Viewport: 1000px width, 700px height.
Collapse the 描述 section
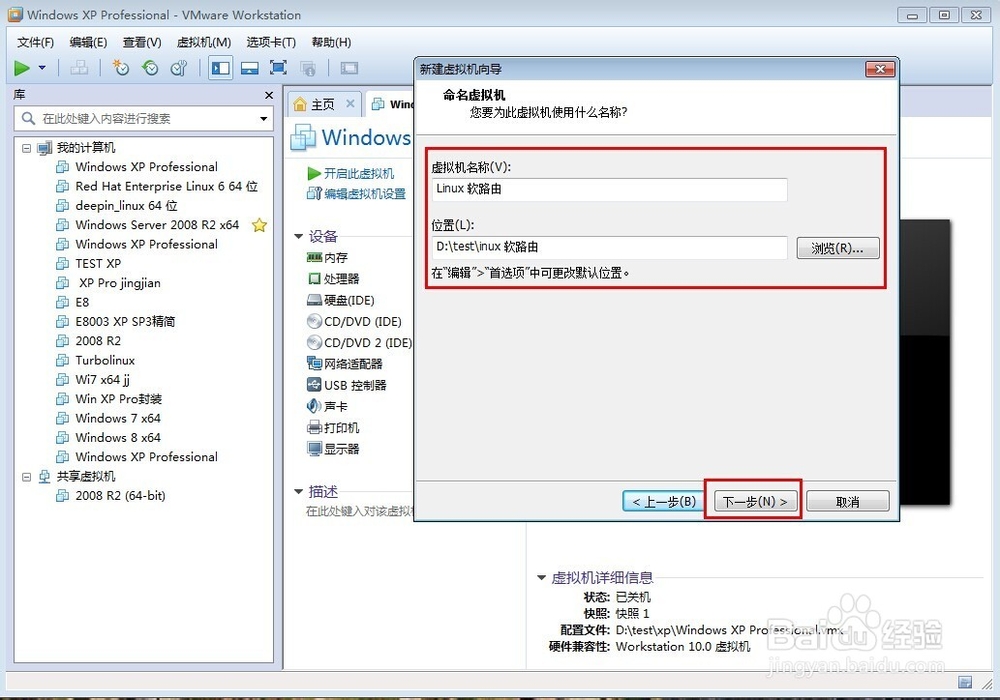tap(298, 492)
